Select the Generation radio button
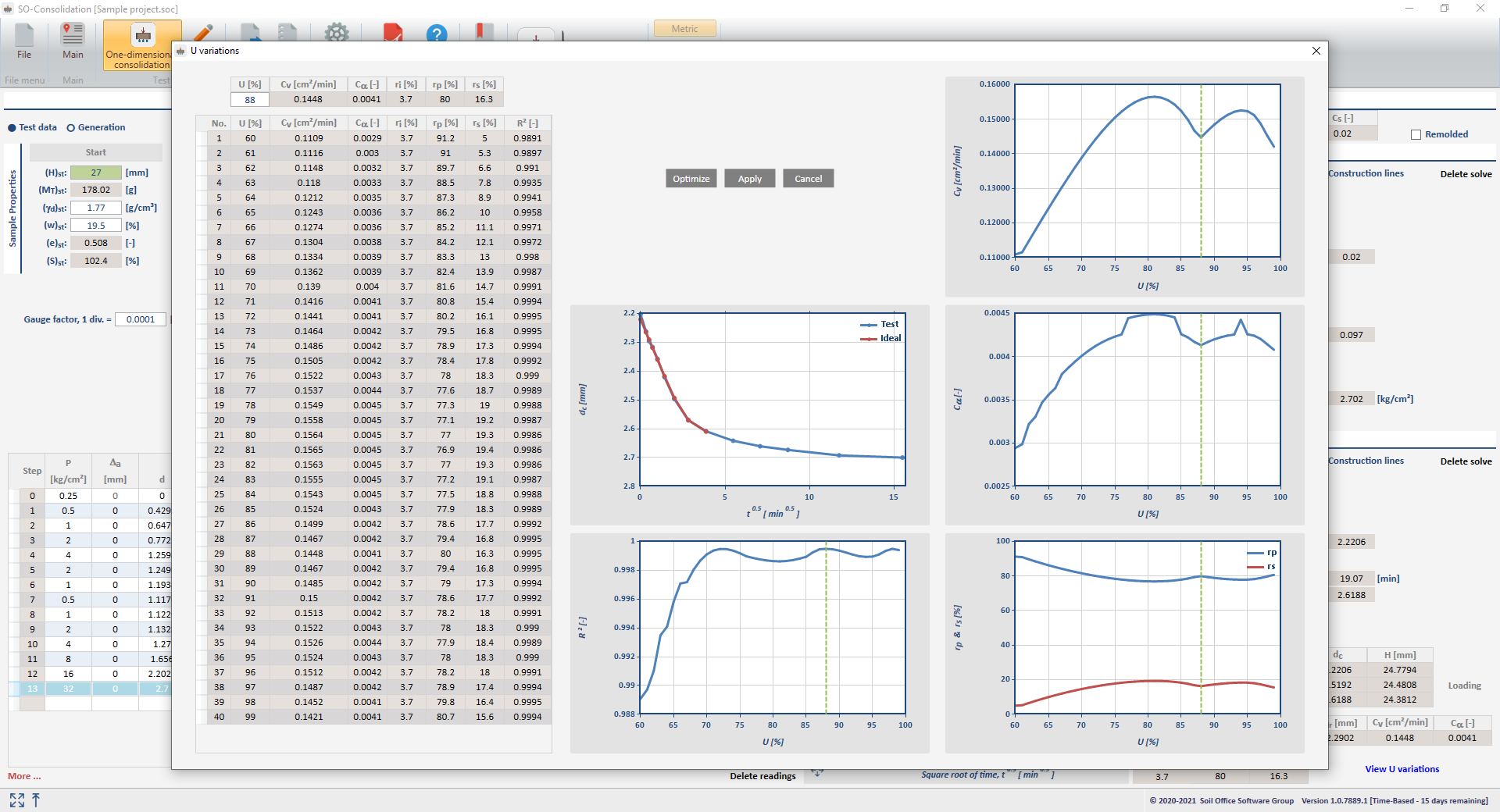 tap(71, 128)
